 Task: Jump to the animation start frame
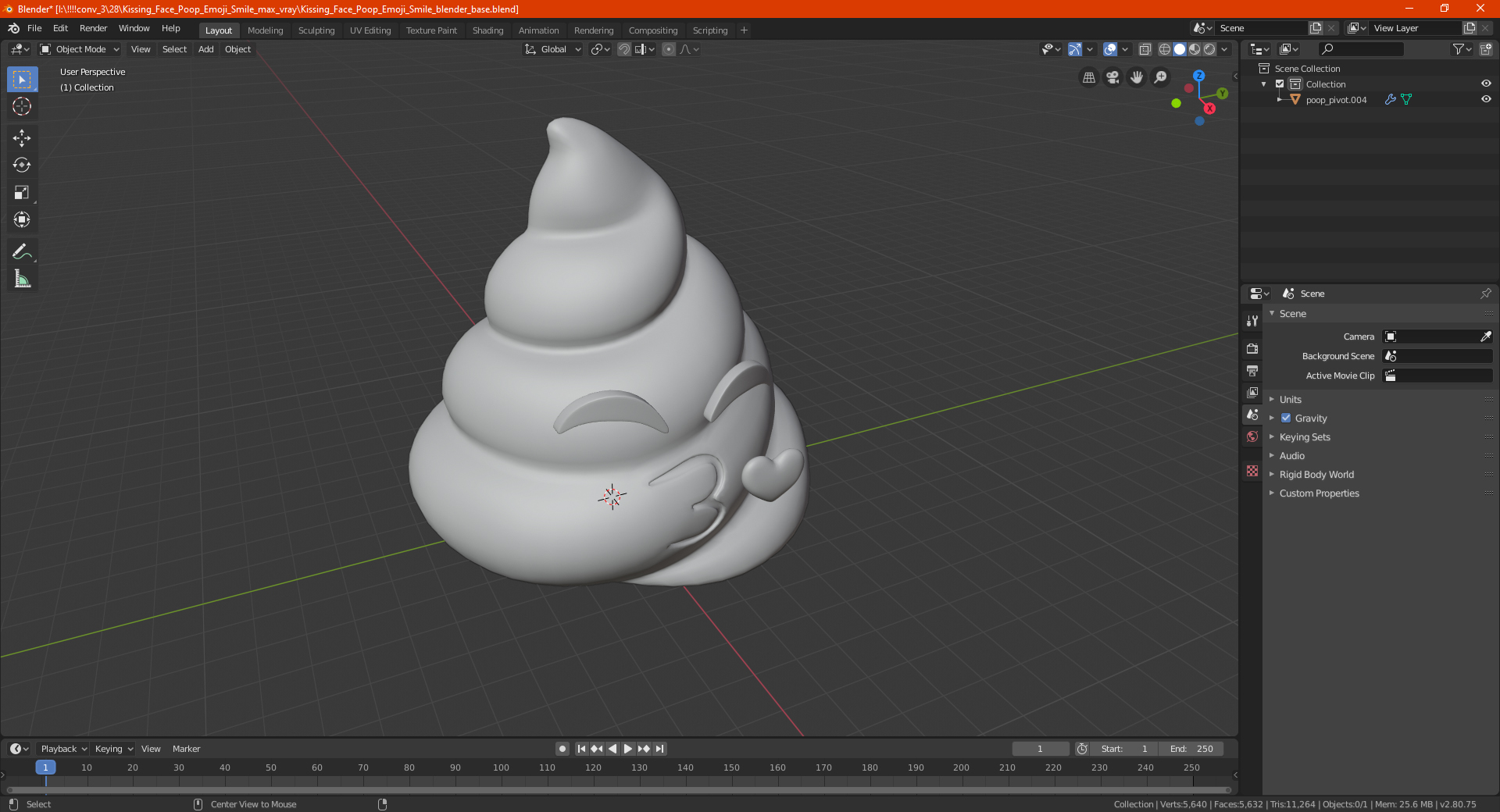click(x=581, y=749)
